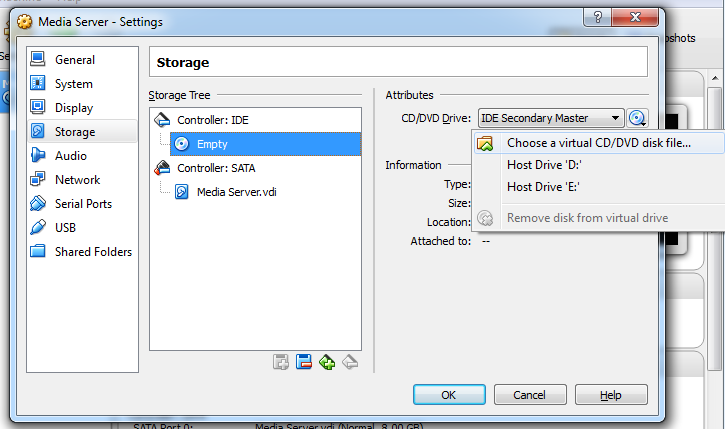Click the IDE controller icon

(162, 120)
